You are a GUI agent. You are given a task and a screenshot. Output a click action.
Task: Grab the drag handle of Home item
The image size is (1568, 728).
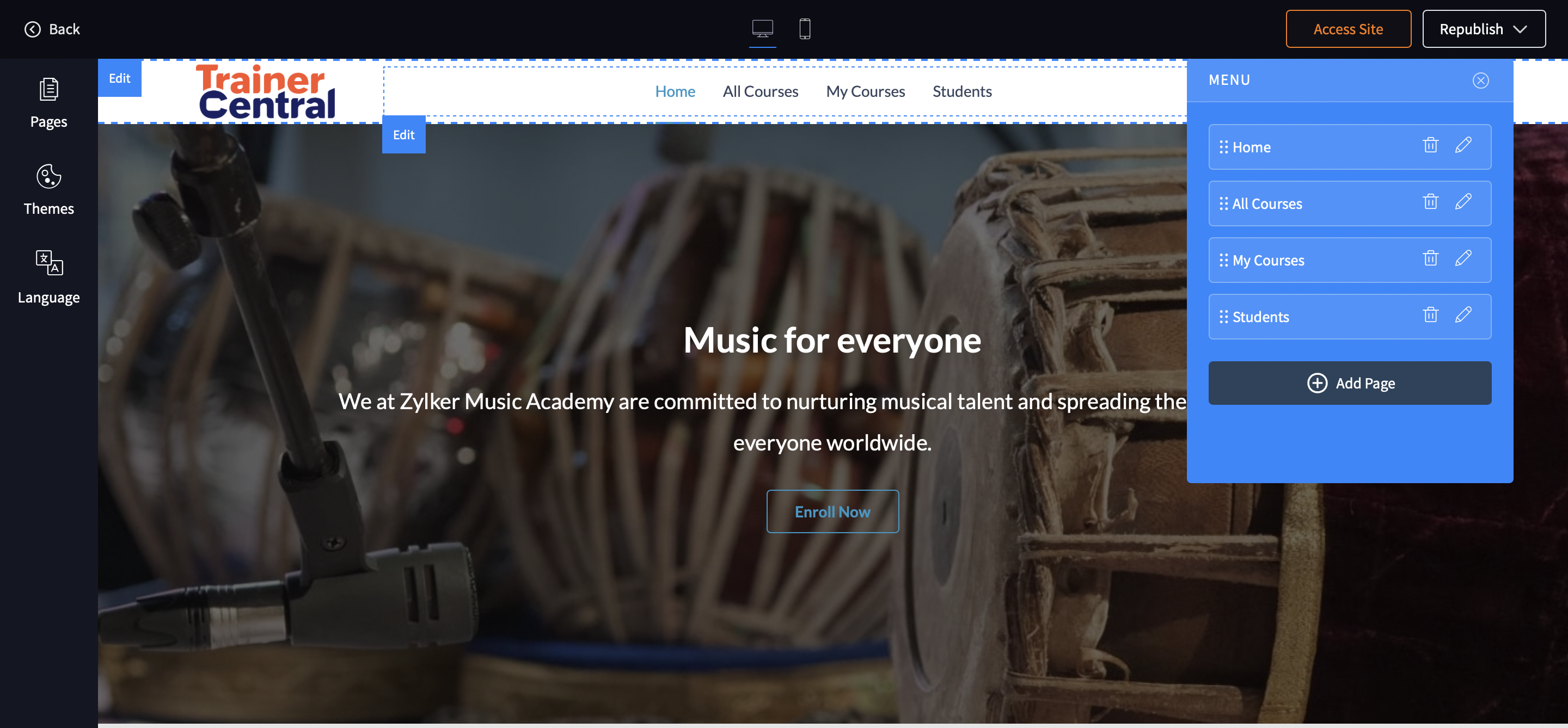1223,147
